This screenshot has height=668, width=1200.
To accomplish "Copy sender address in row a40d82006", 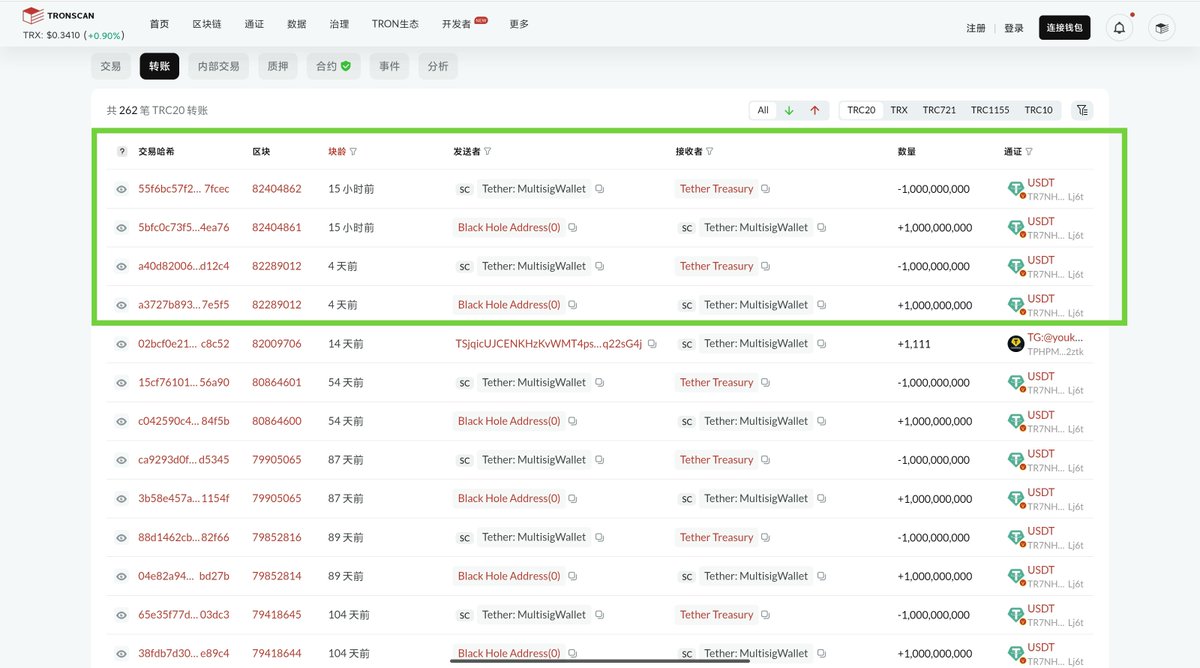I will [x=599, y=266].
